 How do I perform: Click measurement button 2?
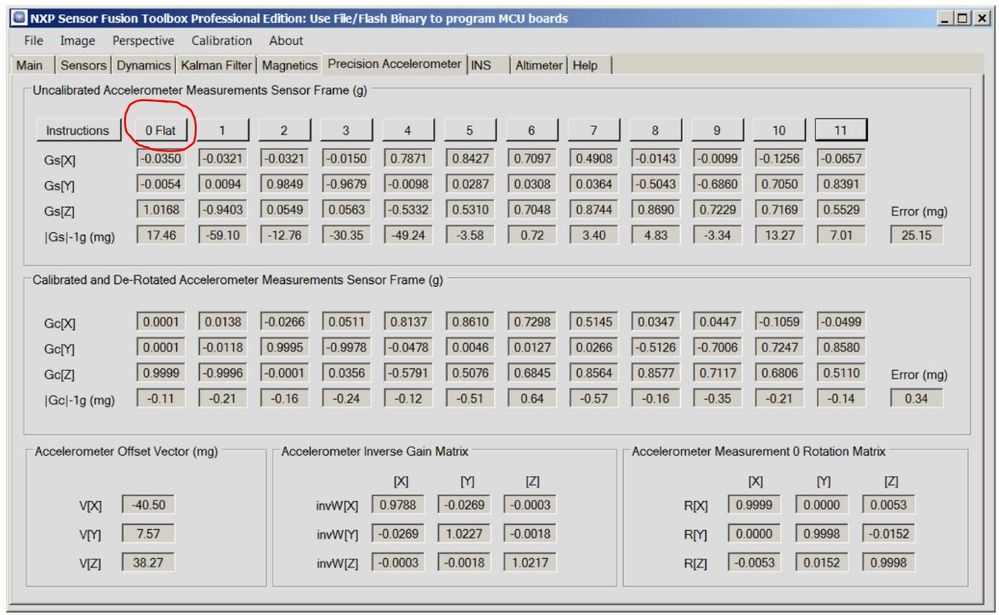284,130
